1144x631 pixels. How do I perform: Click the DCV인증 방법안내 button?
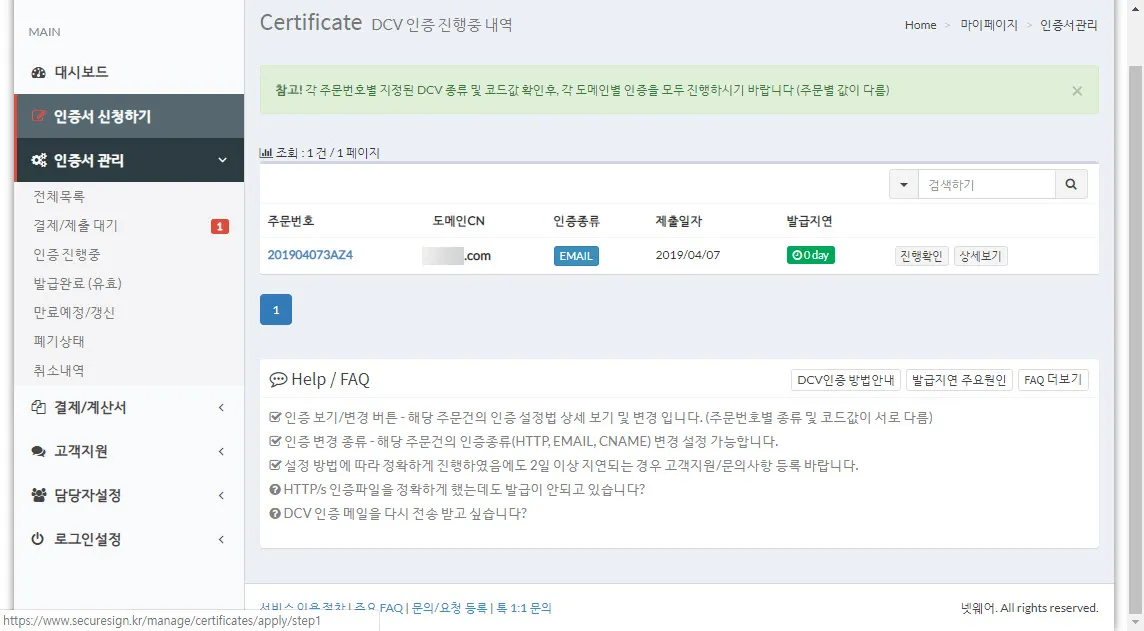tap(845, 380)
